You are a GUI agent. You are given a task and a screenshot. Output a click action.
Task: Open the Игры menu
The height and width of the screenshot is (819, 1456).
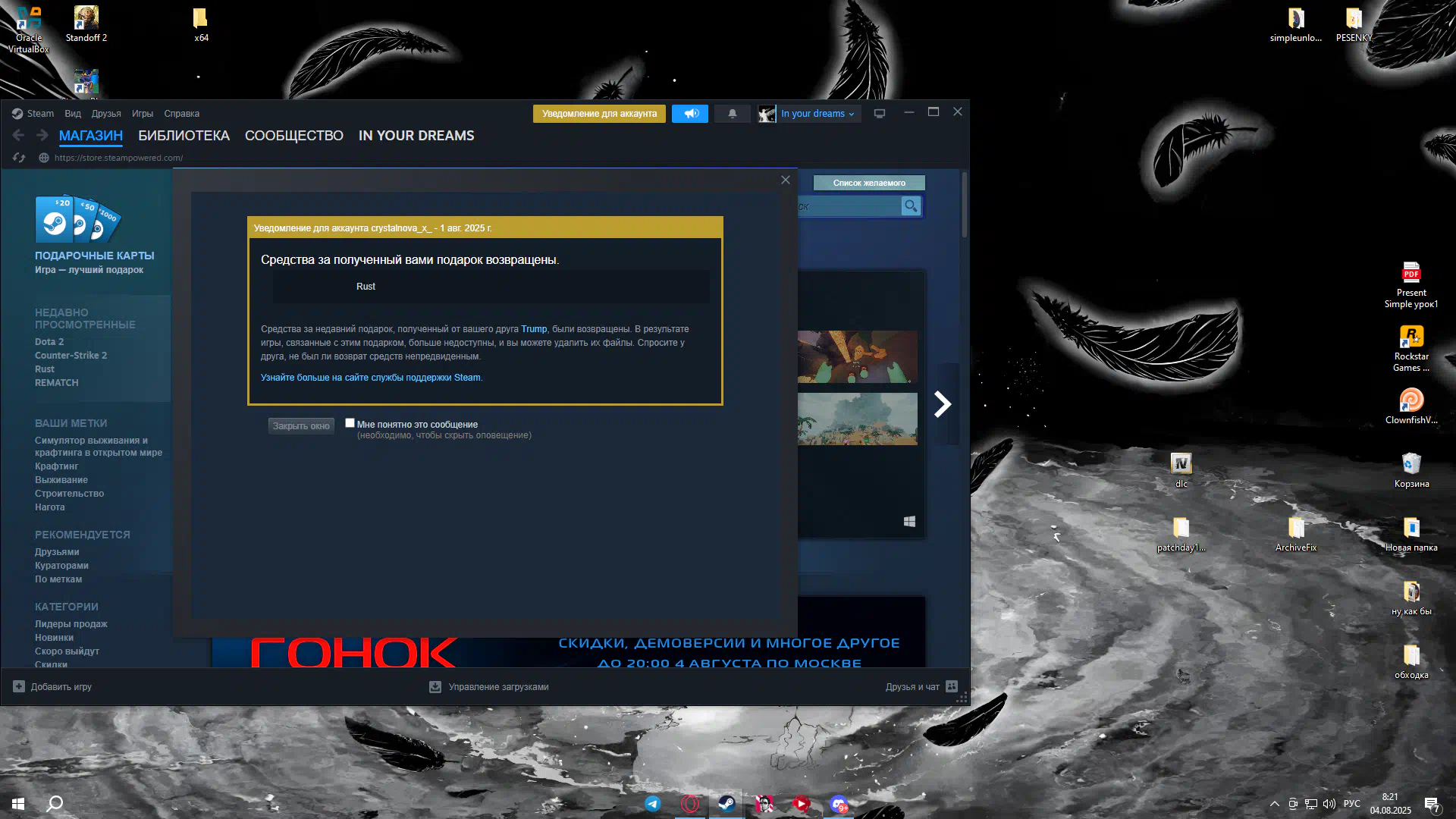(x=143, y=114)
